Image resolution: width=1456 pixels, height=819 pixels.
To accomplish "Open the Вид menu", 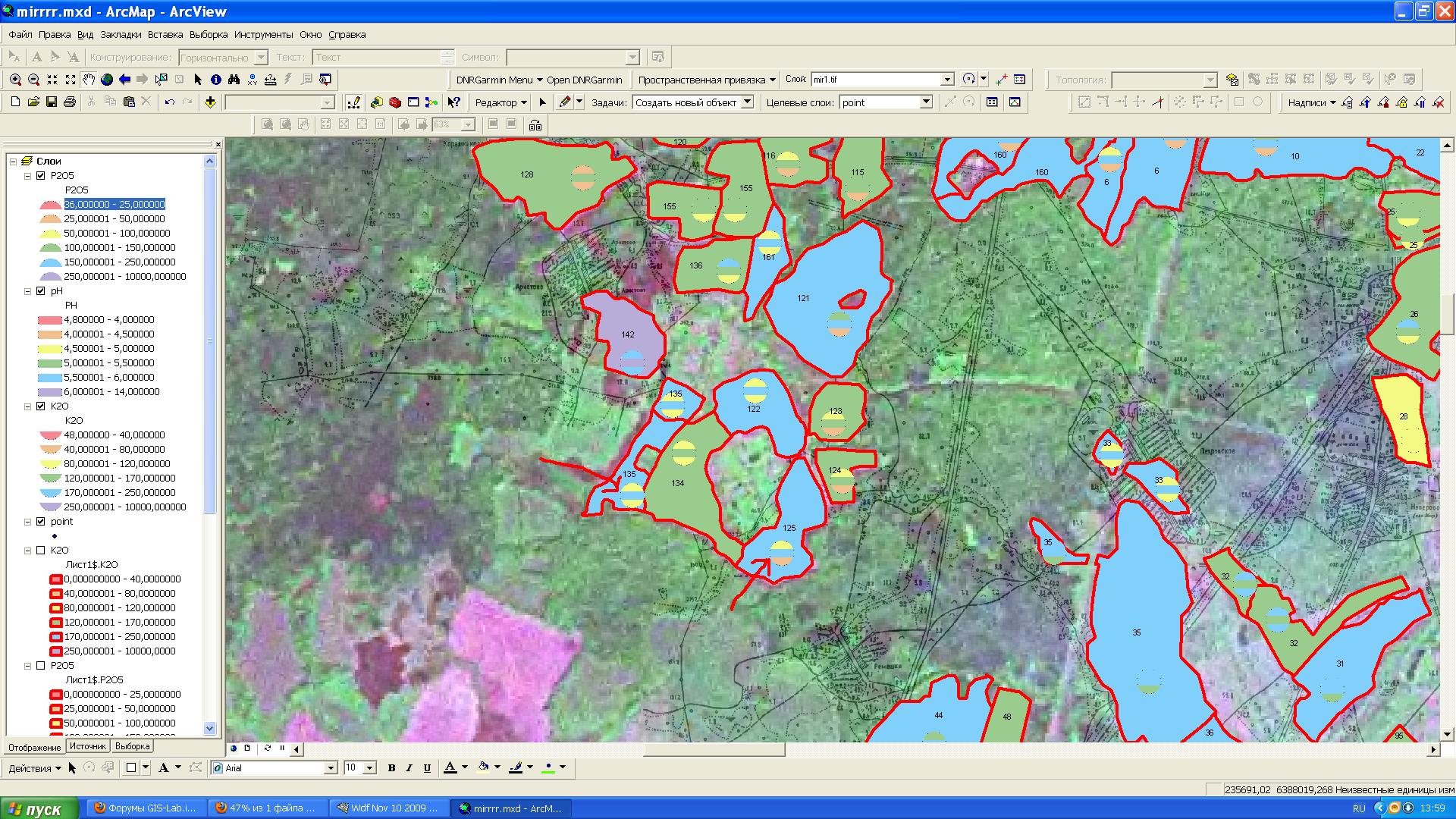I will coord(86,35).
